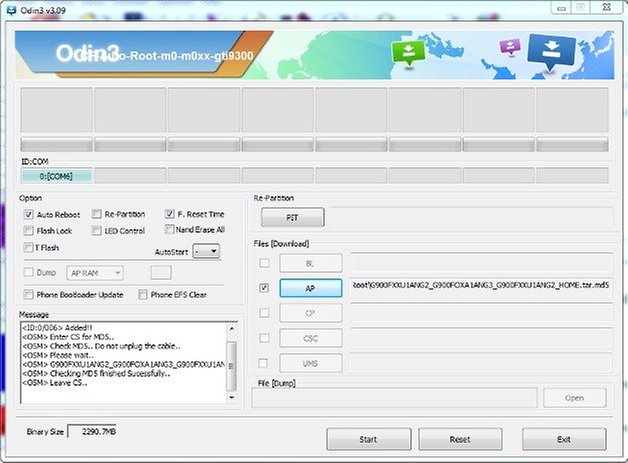Screen dimensions: 628x463
Task: Click the PIT file path field
Action: tap(471, 217)
